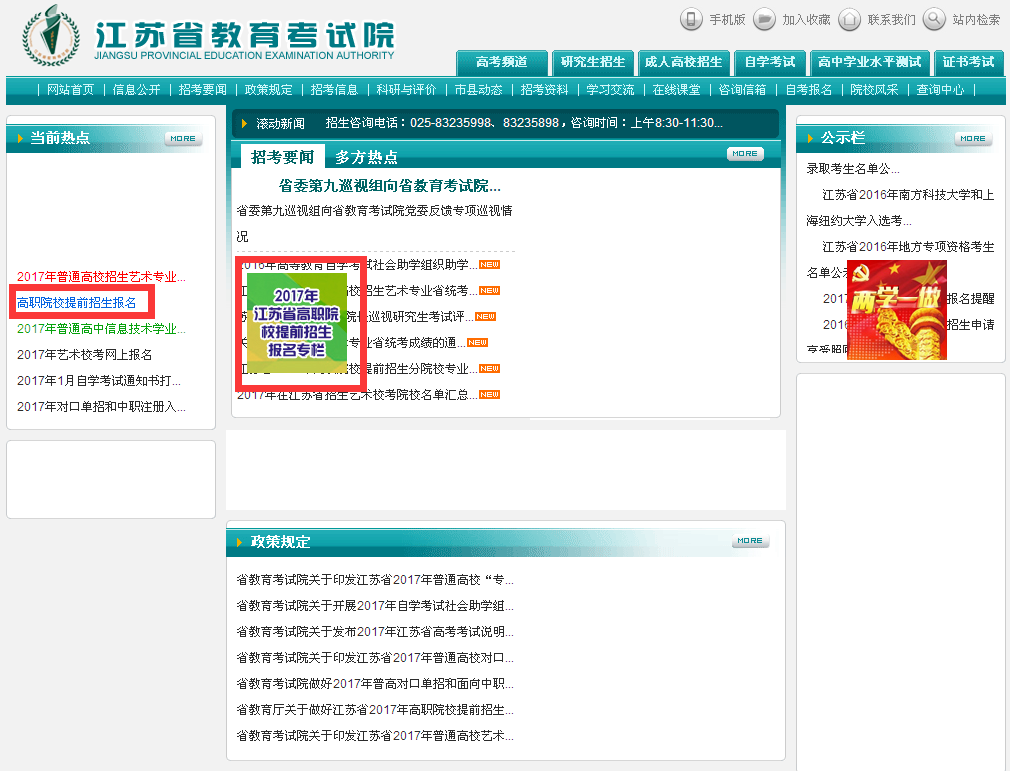Click the 加入收藏 favorites icon

[x=764, y=19]
